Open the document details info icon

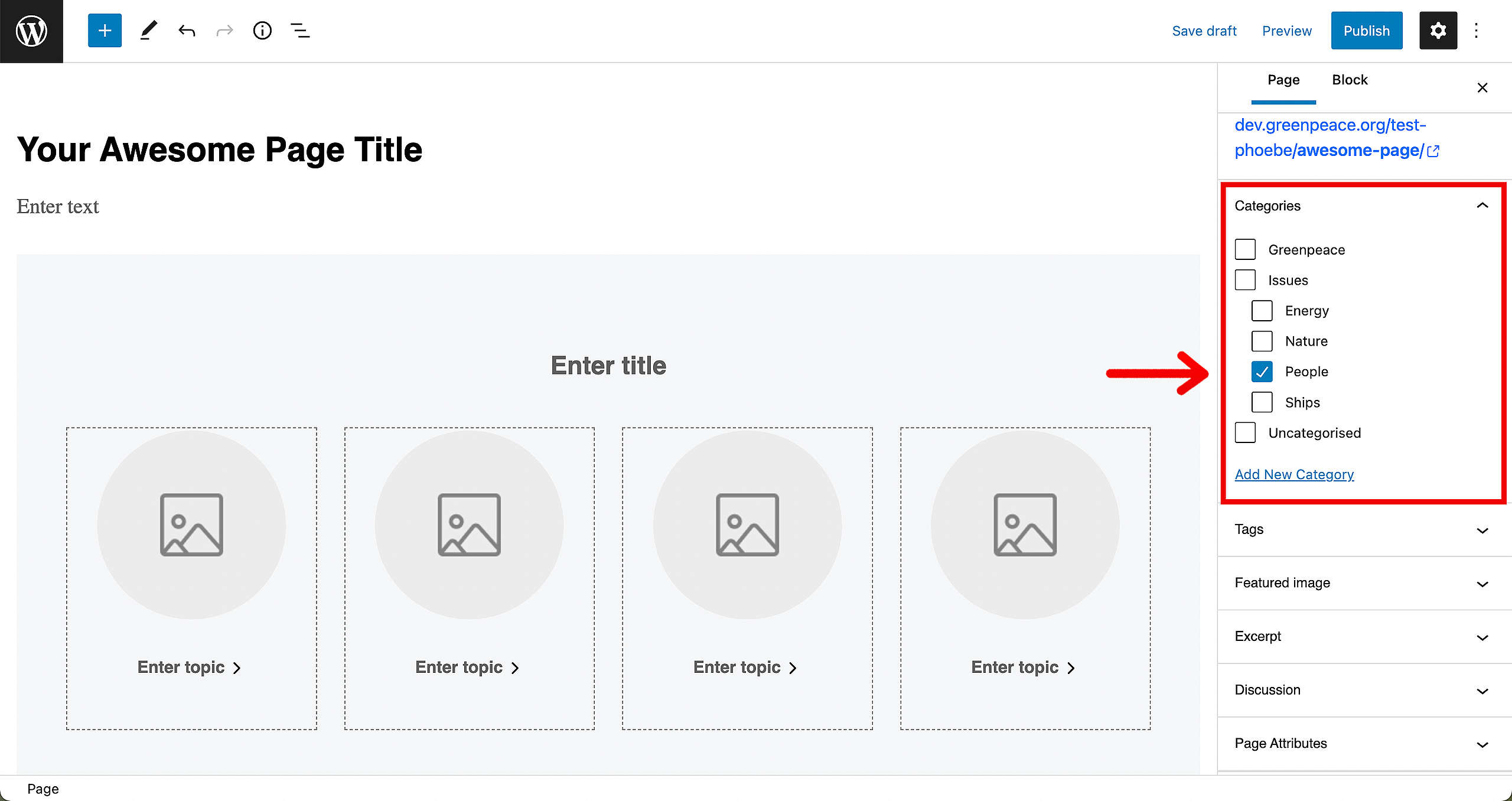coord(262,31)
